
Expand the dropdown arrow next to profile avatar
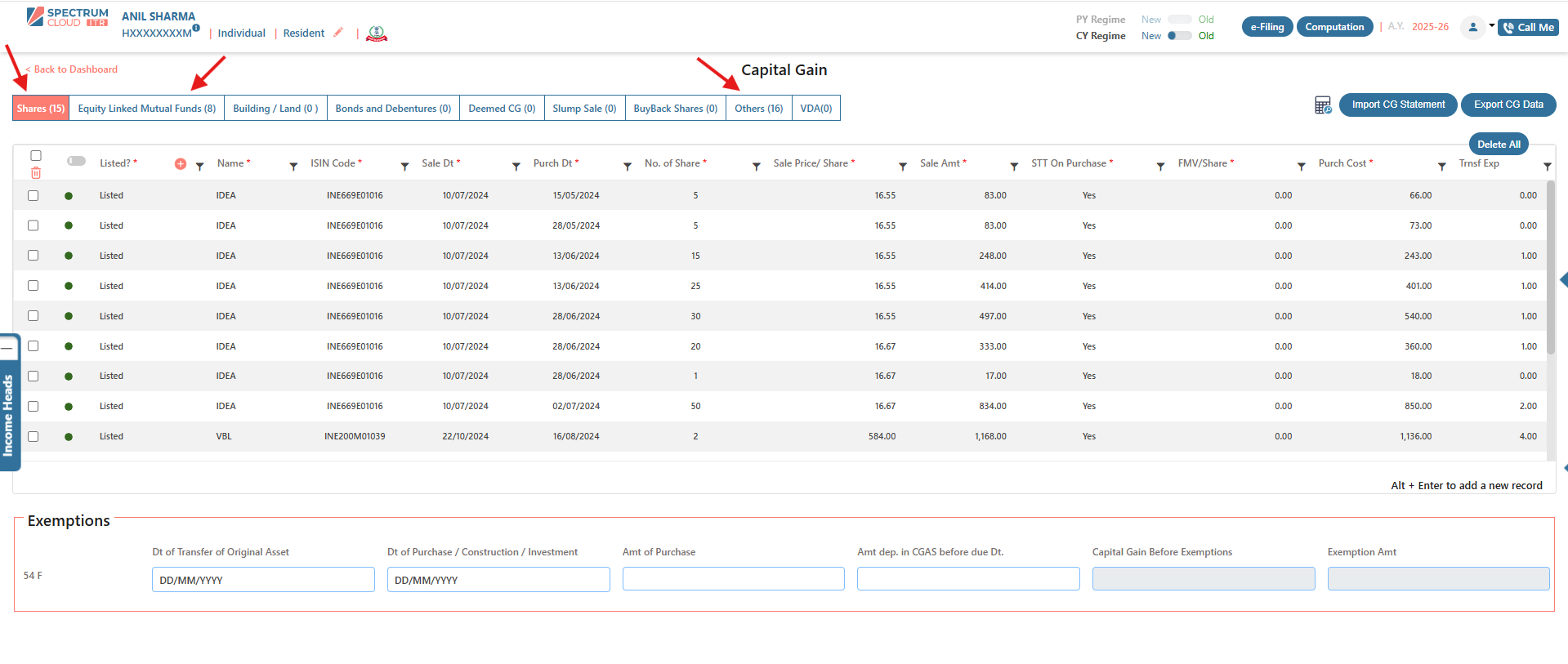[1491, 26]
